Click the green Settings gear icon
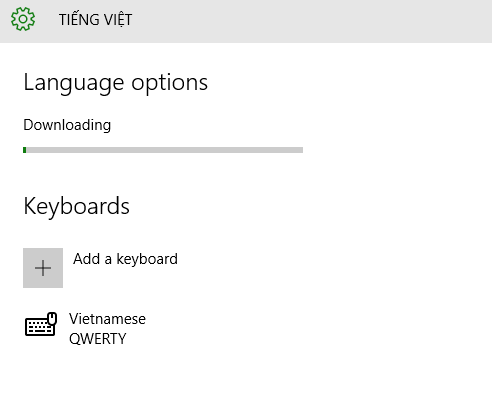 23,19
